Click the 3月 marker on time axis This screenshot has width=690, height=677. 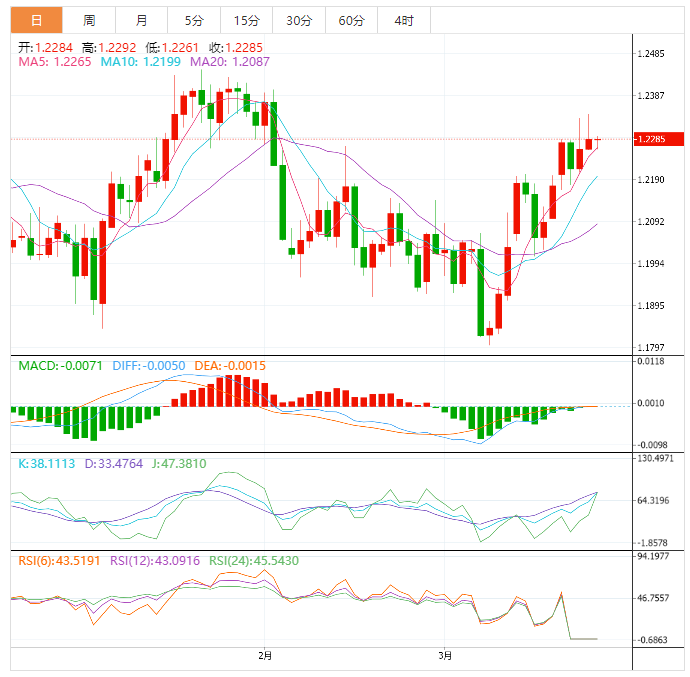click(x=446, y=656)
